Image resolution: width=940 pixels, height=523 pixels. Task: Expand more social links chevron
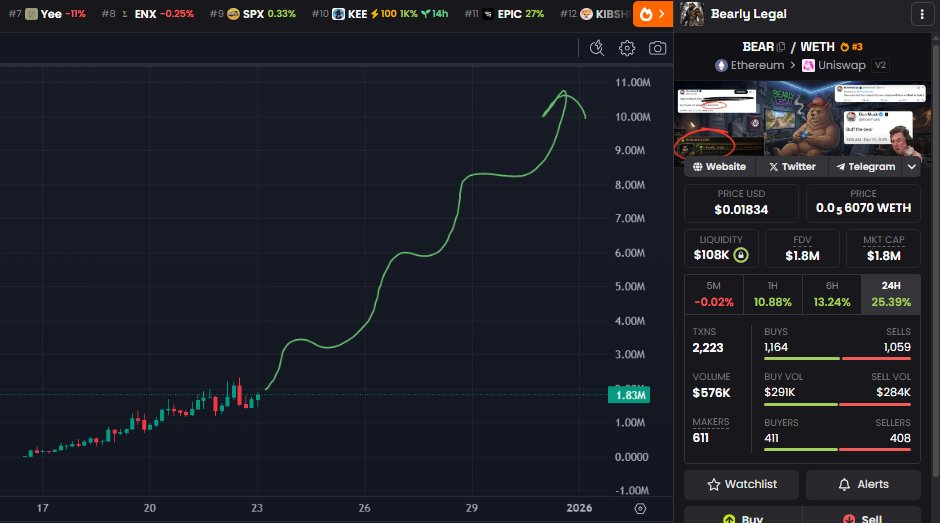point(912,167)
